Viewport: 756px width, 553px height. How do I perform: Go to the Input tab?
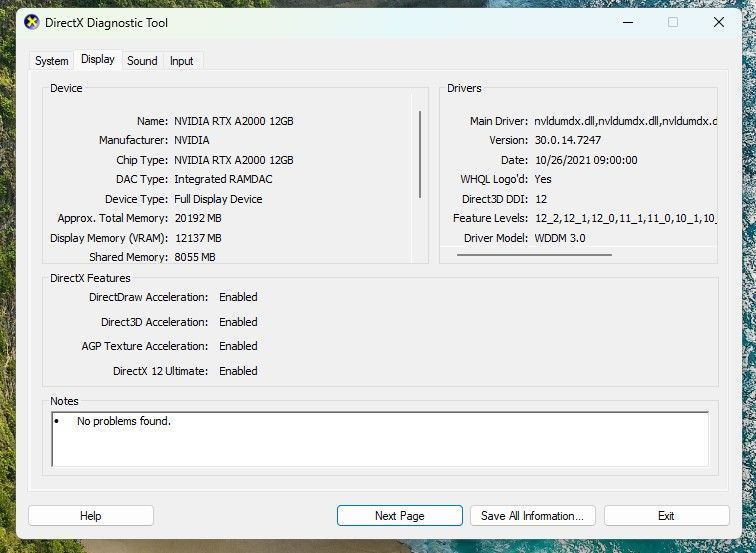click(182, 61)
